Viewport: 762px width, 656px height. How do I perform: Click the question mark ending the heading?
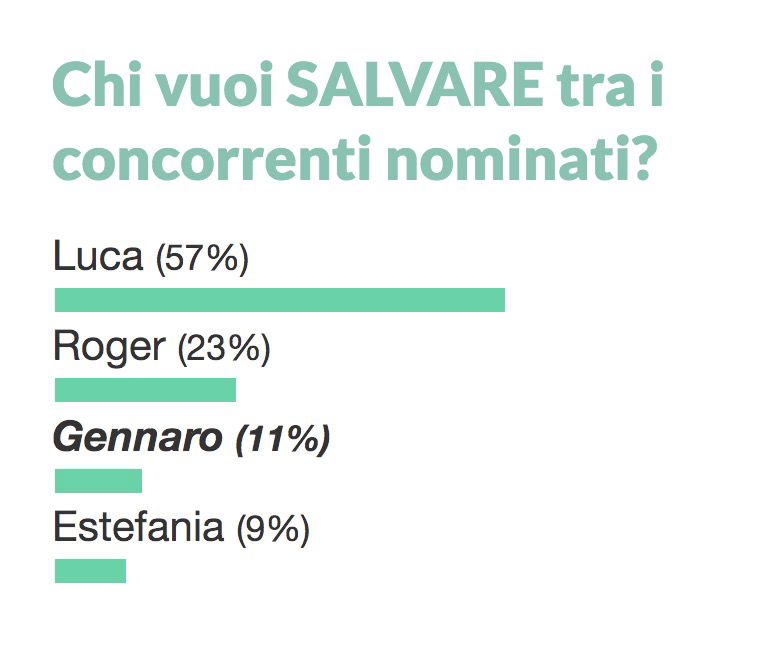(x=640, y=158)
